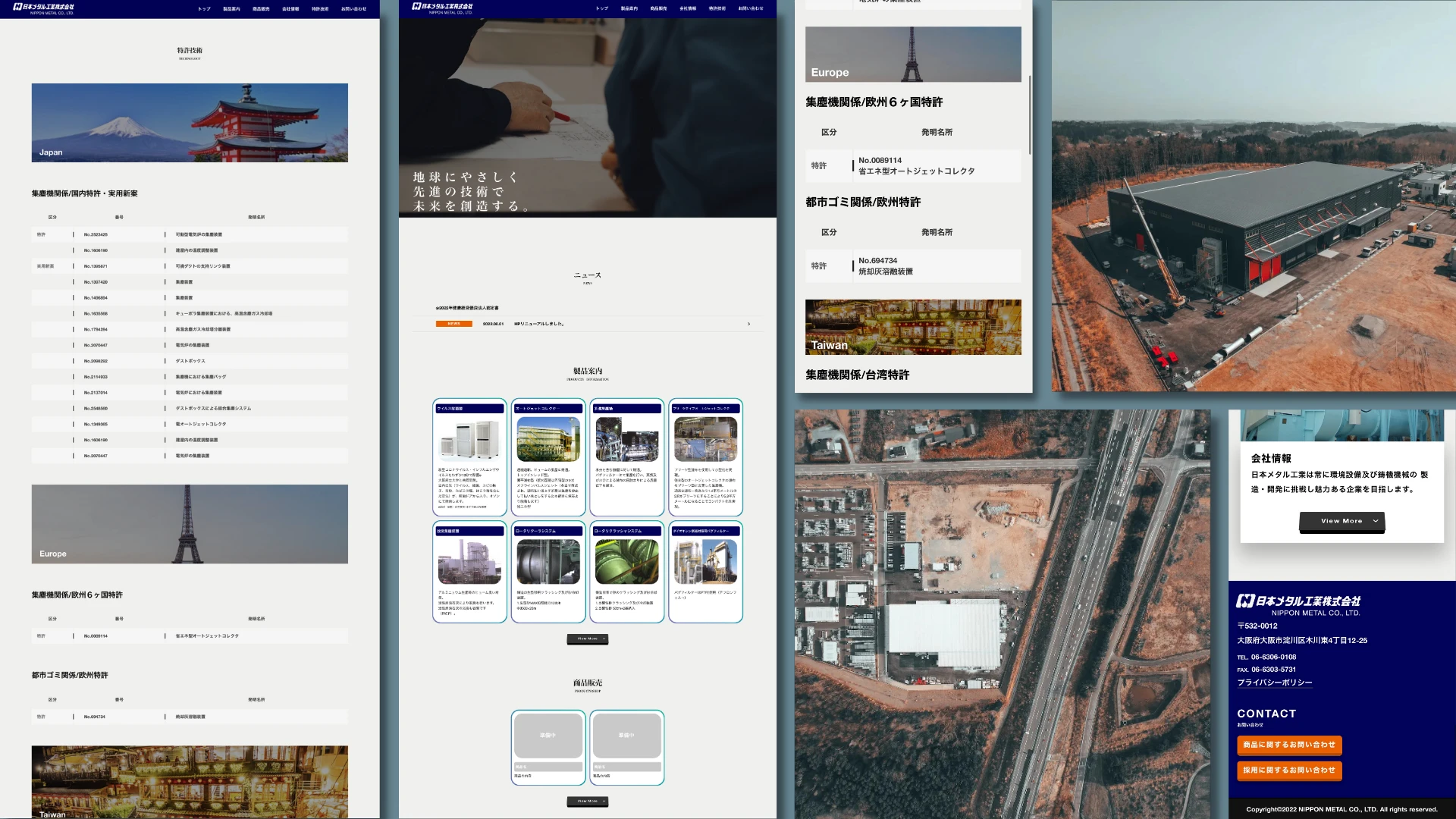Click View More in the 会社情報 mobile card
The height and width of the screenshot is (819, 1456).
1342,521
